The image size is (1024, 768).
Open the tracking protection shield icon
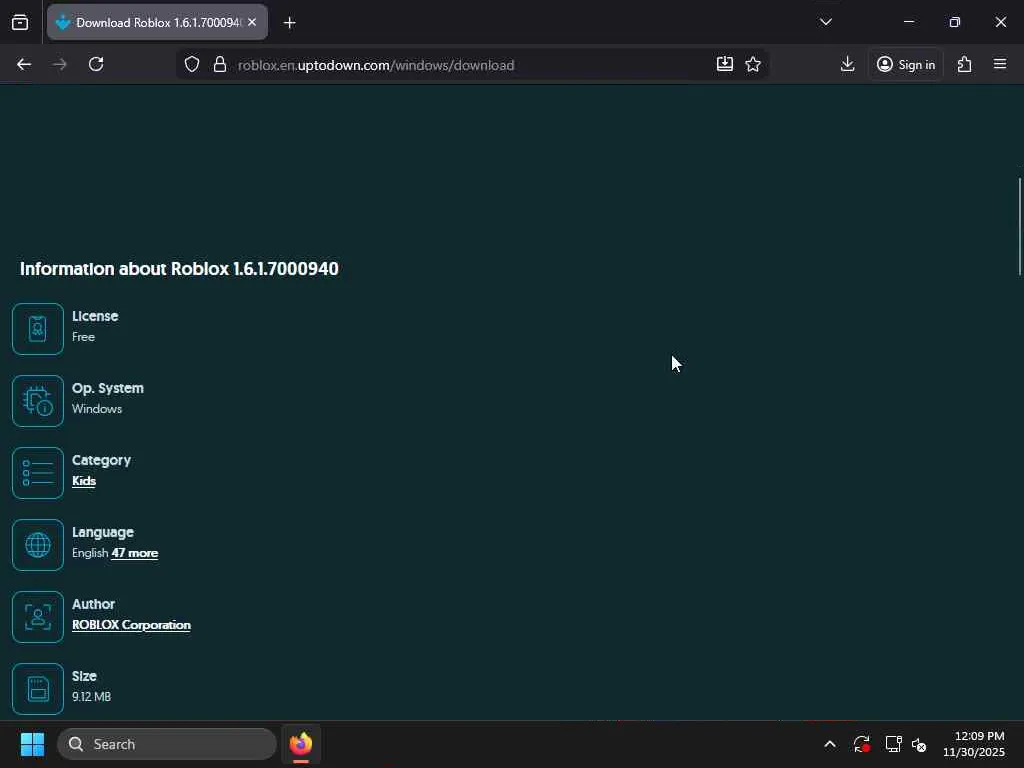pyautogui.click(x=191, y=65)
